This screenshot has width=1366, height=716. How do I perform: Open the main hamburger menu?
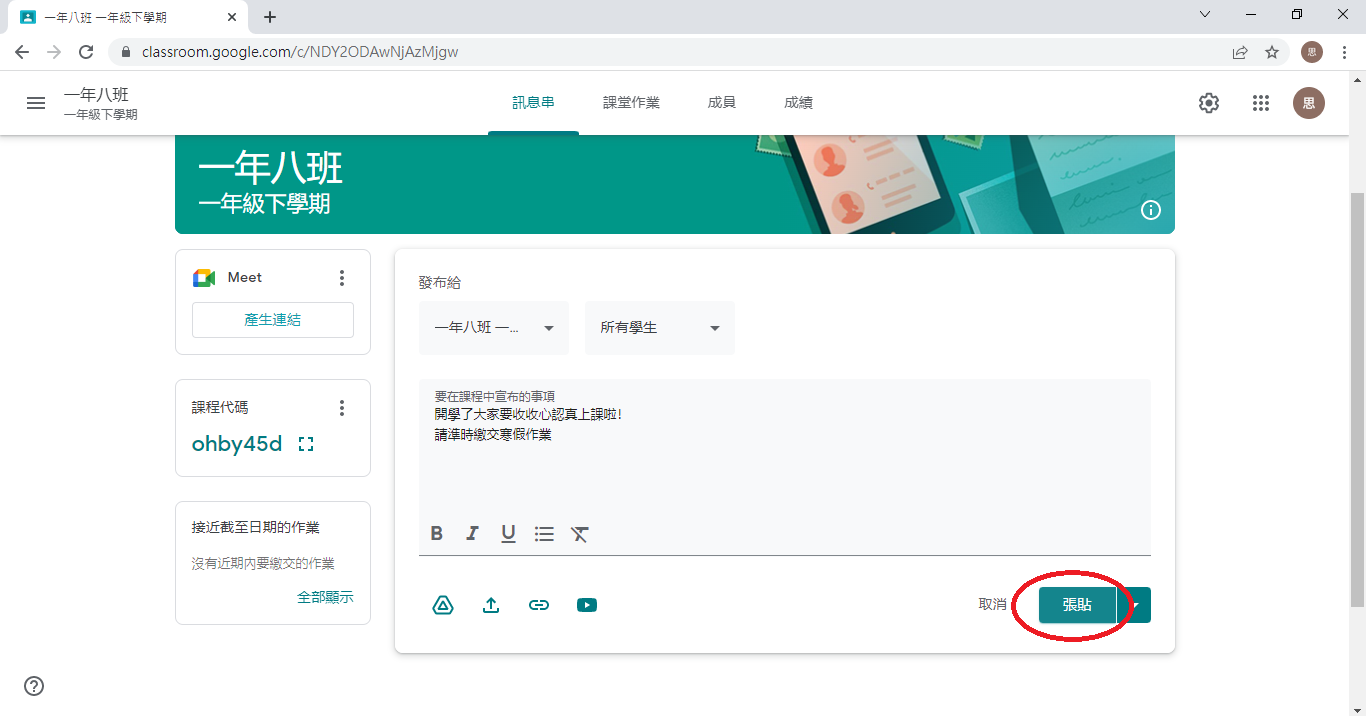pyautogui.click(x=36, y=103)
